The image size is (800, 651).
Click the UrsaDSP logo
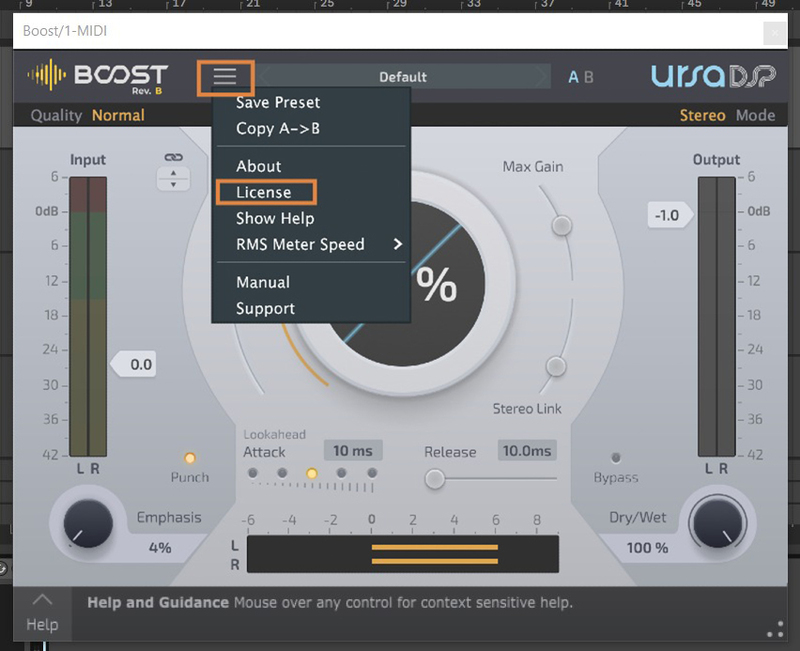click(712, 77)
